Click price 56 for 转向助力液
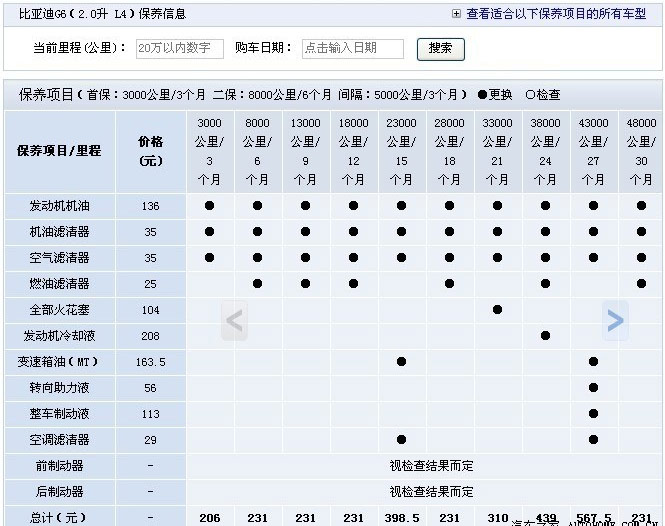 coord(151,388)
